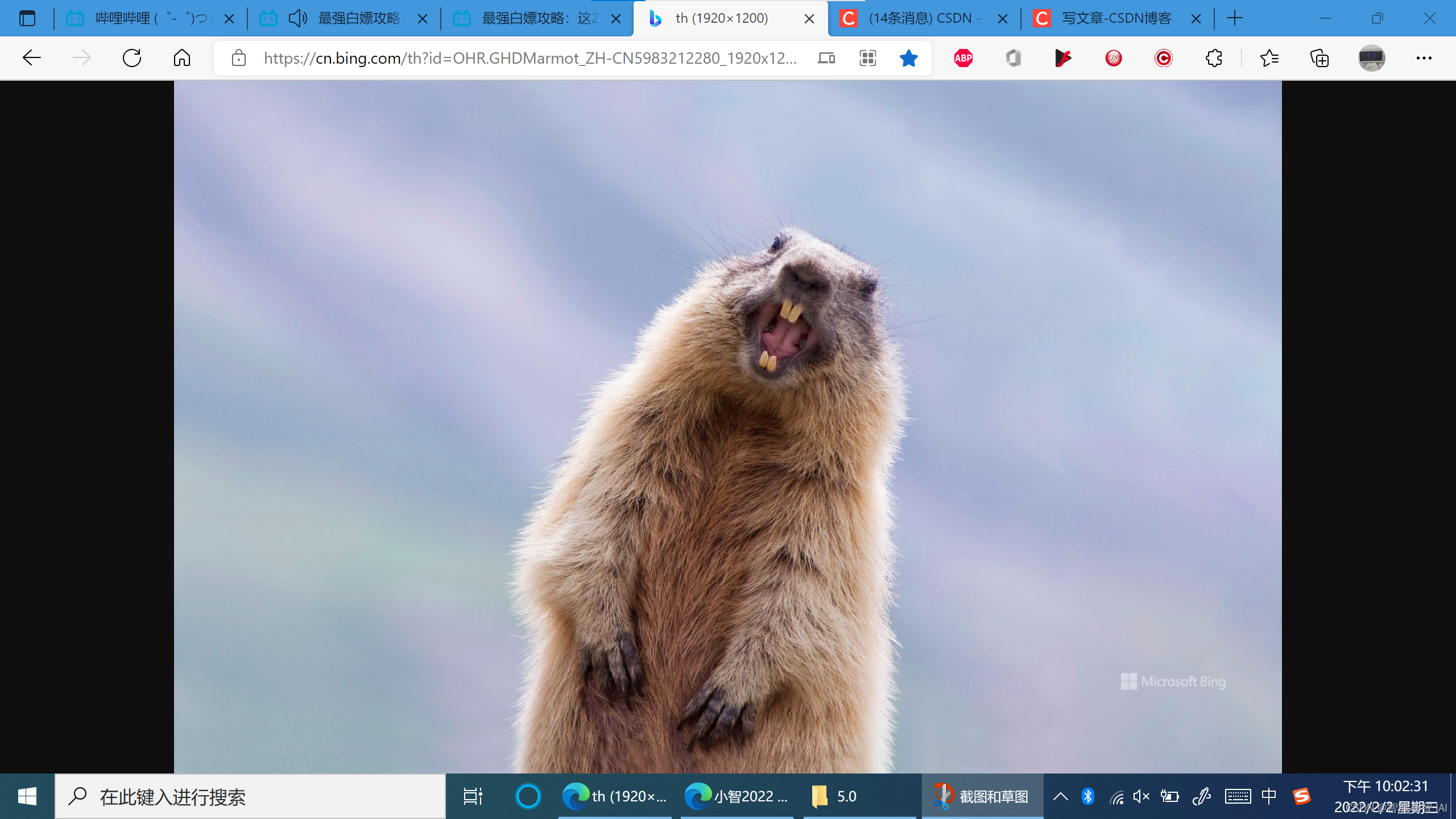
Task: Open a new tab with plus button
Action: coord(1235,19)
